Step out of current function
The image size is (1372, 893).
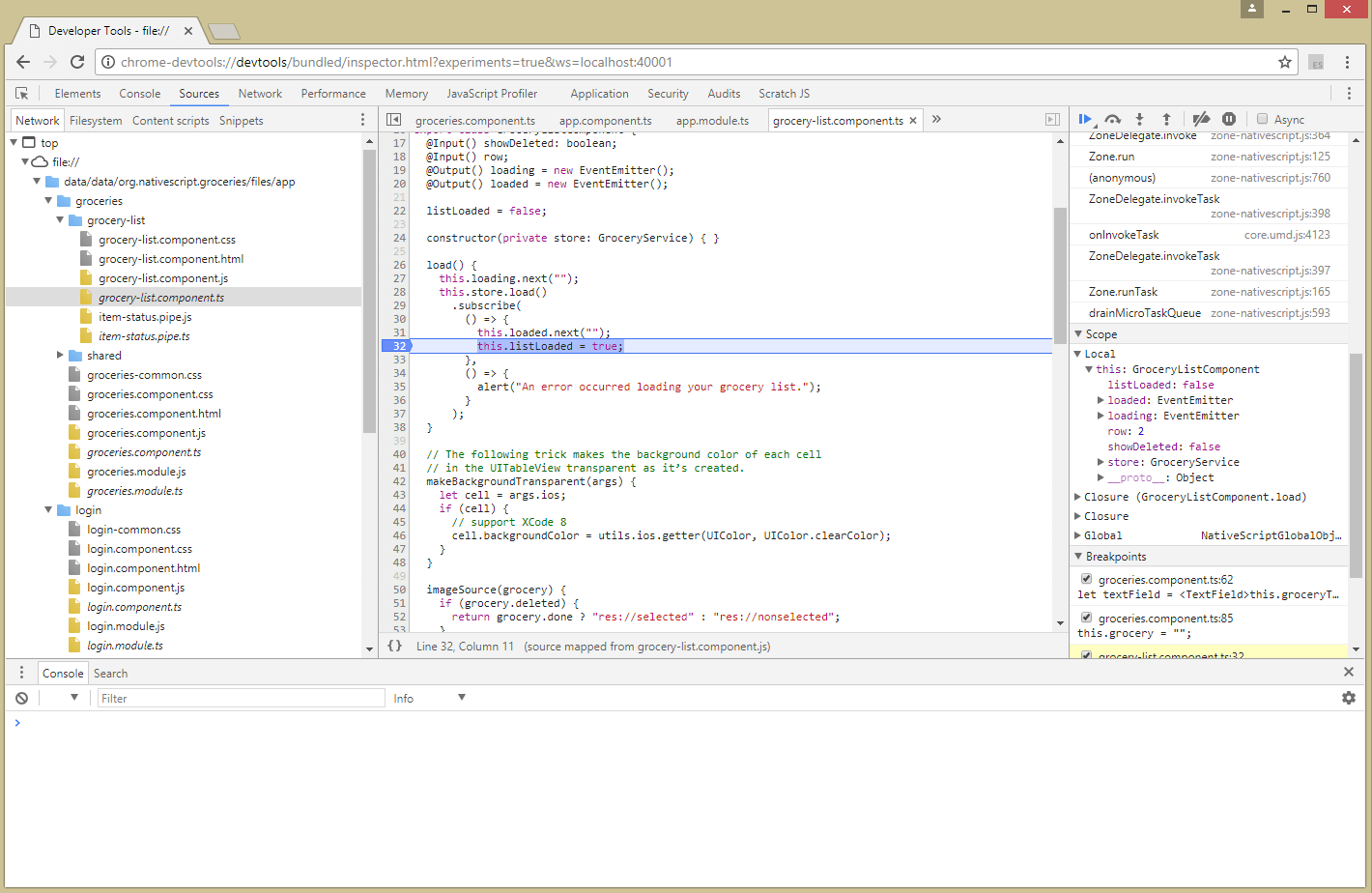(1166, 120)
